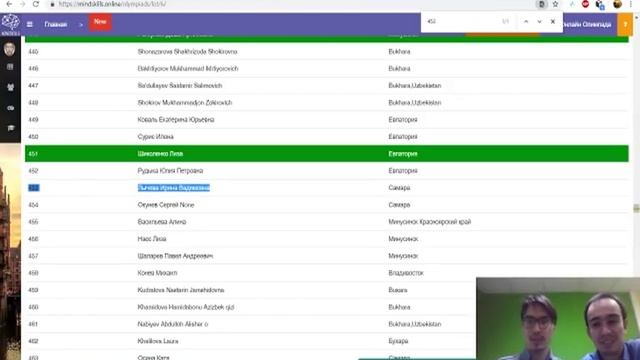This screenshot has width=640, height=360.
Task: Open the group users icon in the sidebar
Action: (x=10, y=87)
